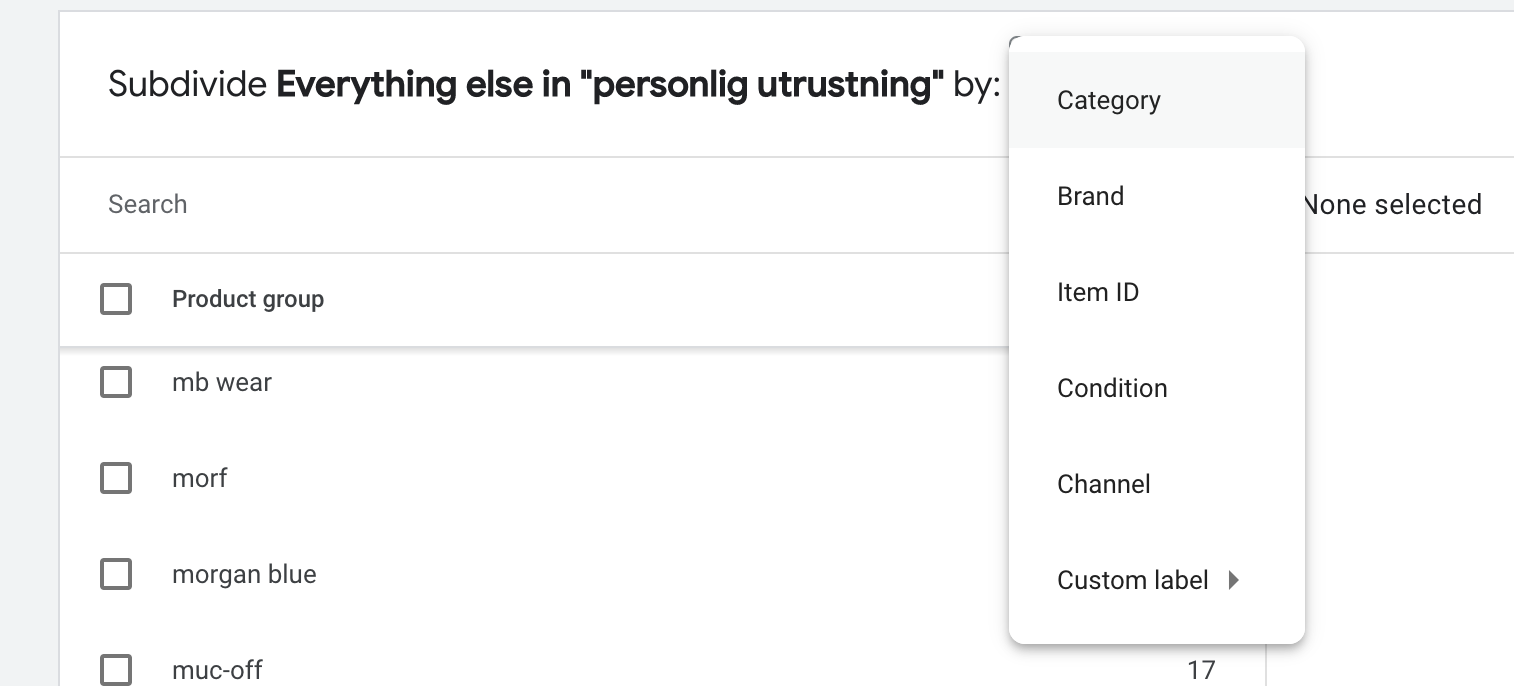Choose Channel as the subdivide attribute
The image size is (1514, 686).
(x=1103, y=485)
